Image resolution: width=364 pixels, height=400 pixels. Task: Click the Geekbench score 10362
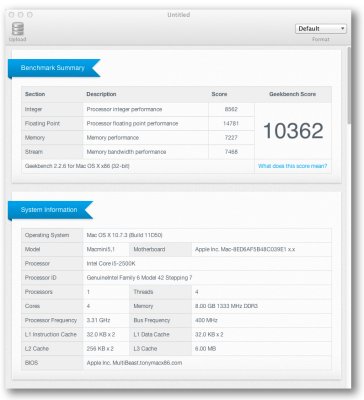(x=293, y=131)
